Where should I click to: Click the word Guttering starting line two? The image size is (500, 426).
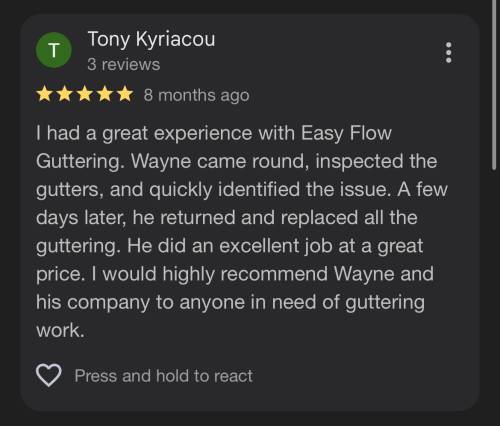[78, 161]
